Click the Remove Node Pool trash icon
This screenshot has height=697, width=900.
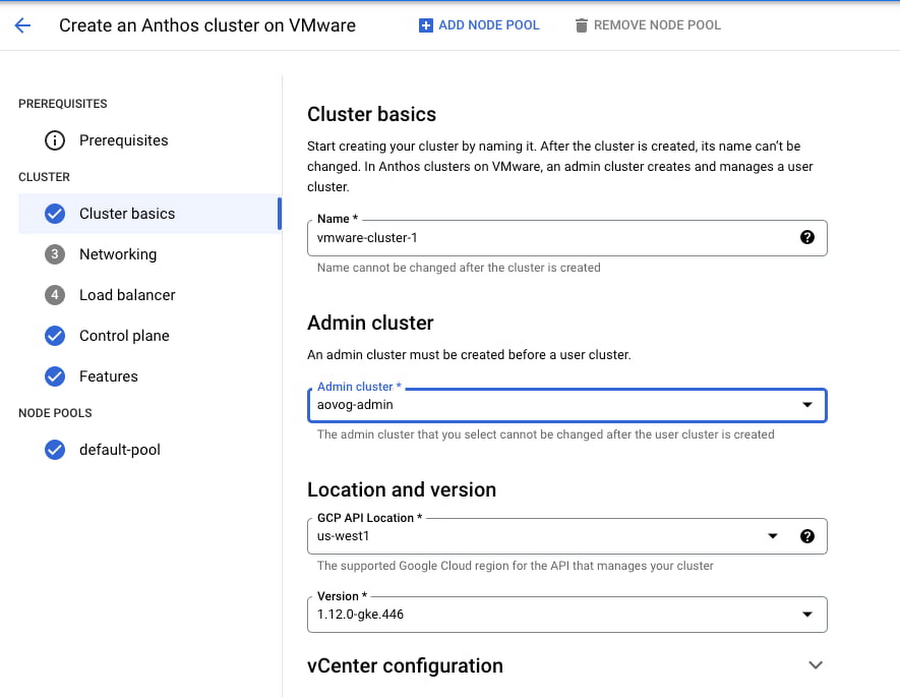(x=581, y=26)
